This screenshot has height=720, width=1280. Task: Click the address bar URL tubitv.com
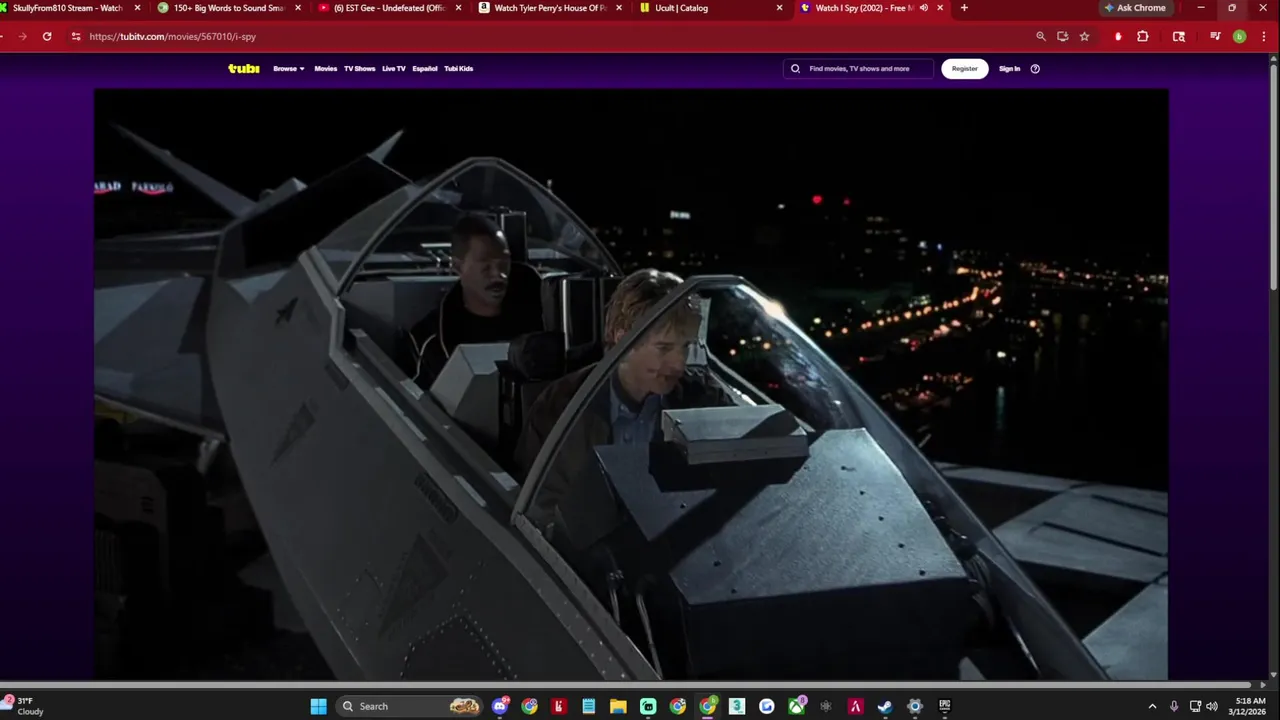172,37
